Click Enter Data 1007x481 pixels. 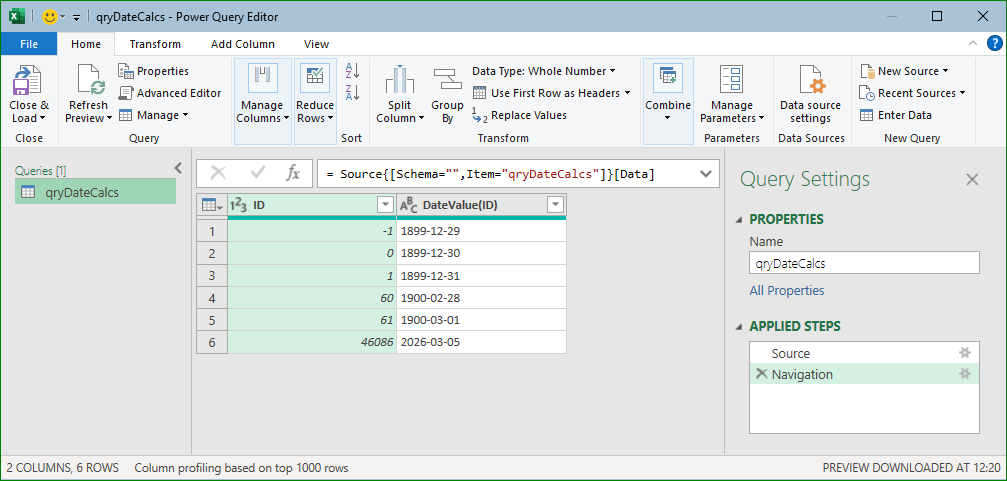896,115
